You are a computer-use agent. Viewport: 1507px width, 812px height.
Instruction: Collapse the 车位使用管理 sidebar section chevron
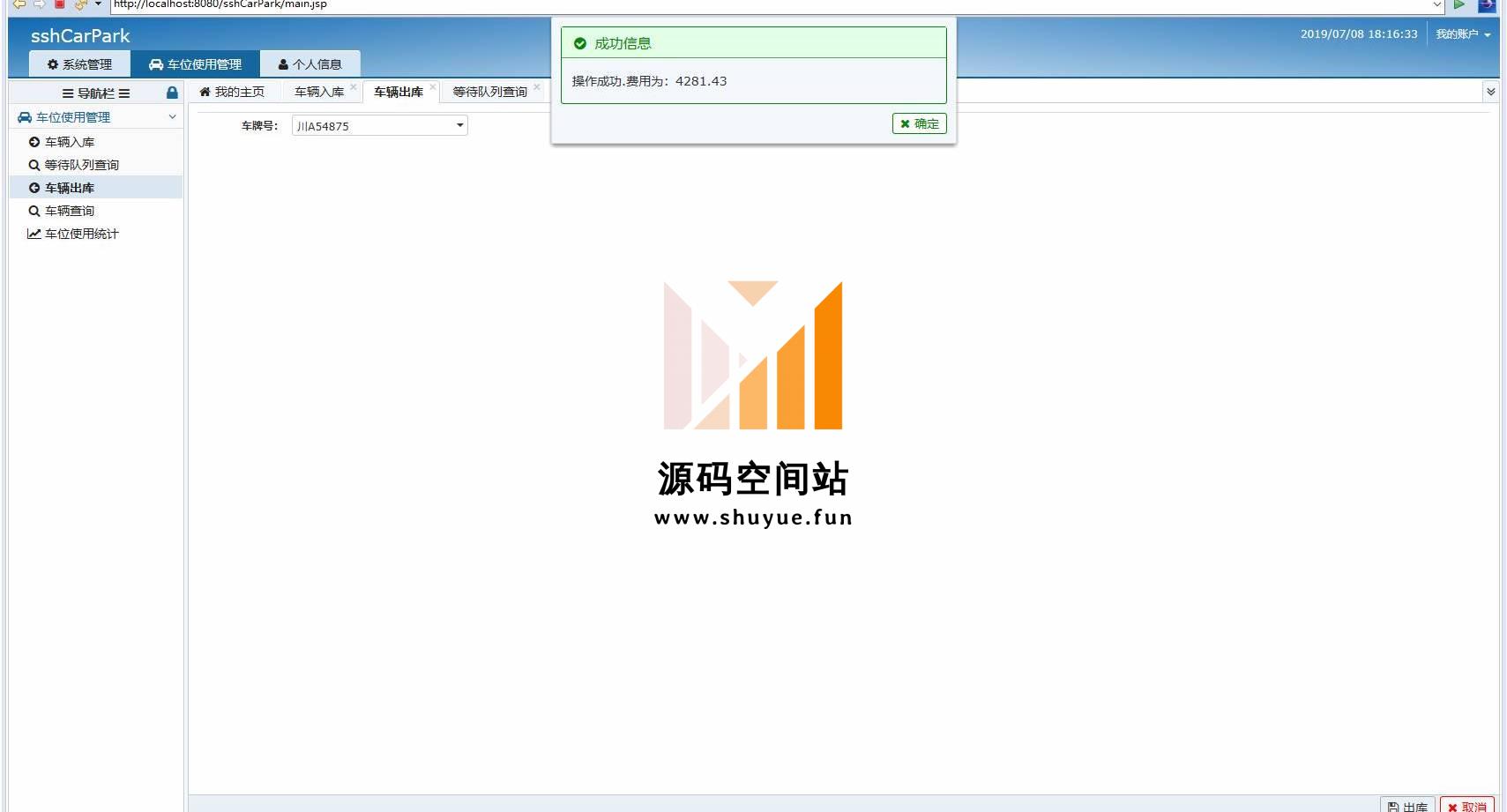tap(172, 116)
